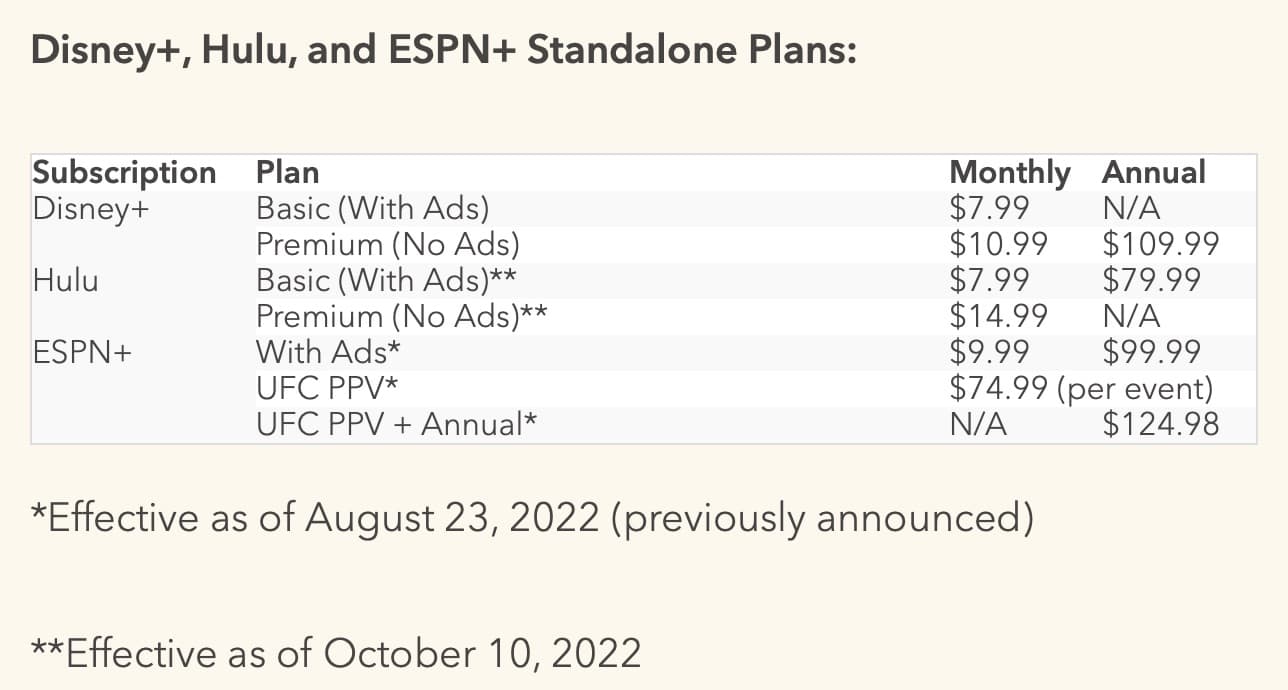Click the $74.99 (per event) price

click(x=1081, y=388)
